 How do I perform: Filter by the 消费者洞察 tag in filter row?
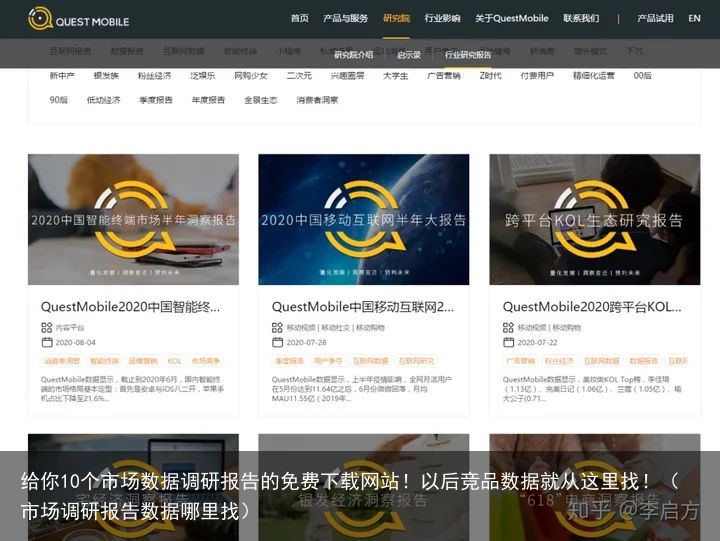point(317,100)
